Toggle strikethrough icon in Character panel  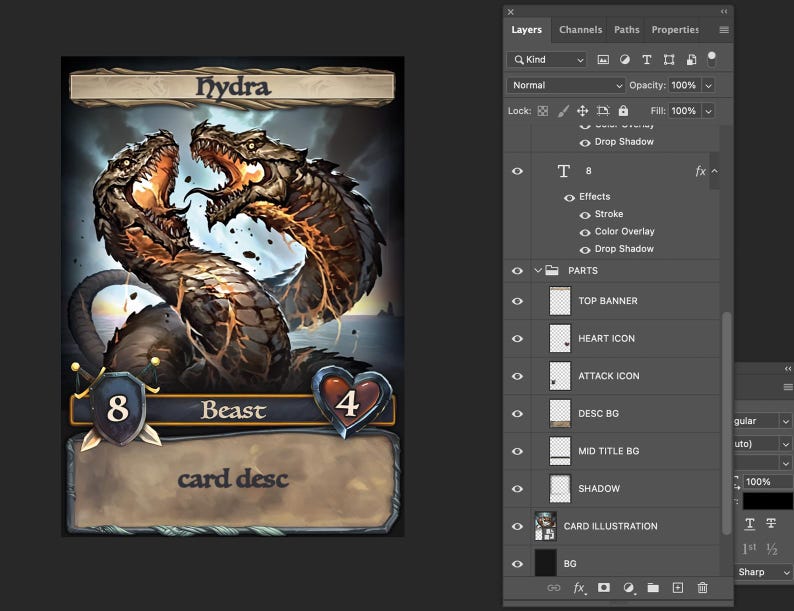point(771,523)
